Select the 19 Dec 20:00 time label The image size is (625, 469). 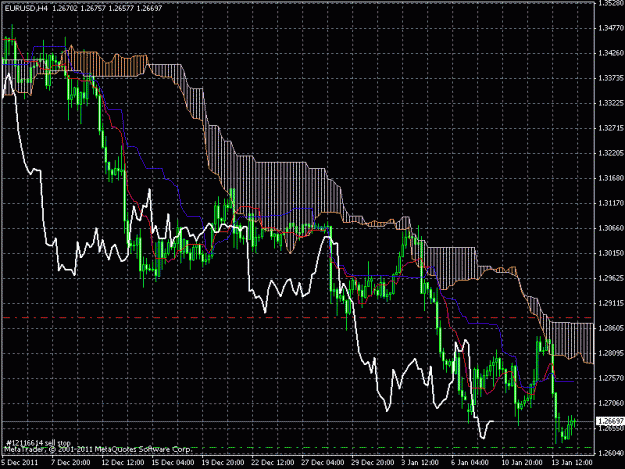[223, 462]
